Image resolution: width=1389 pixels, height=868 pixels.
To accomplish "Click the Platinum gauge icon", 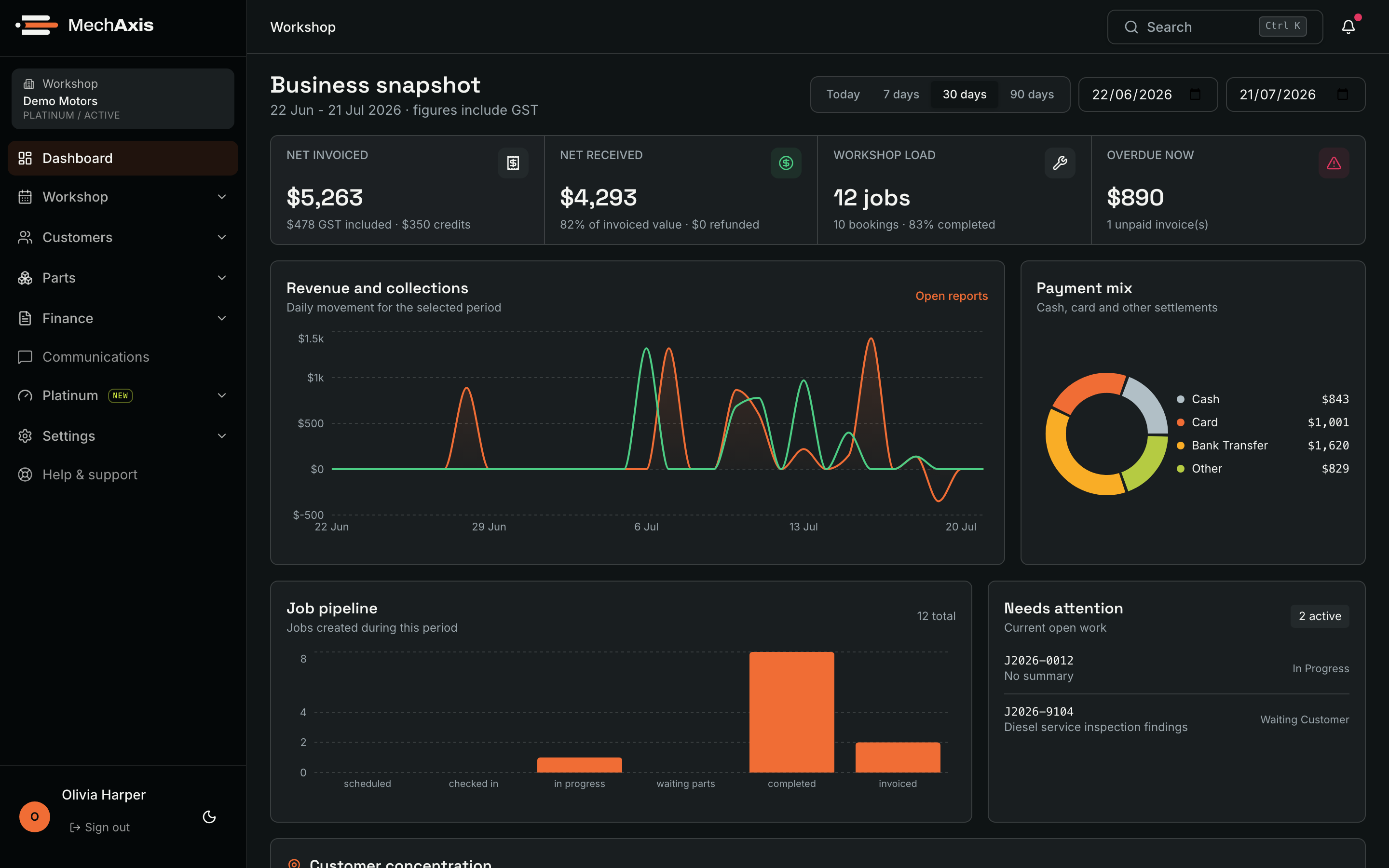I will (x=25, y=395).
